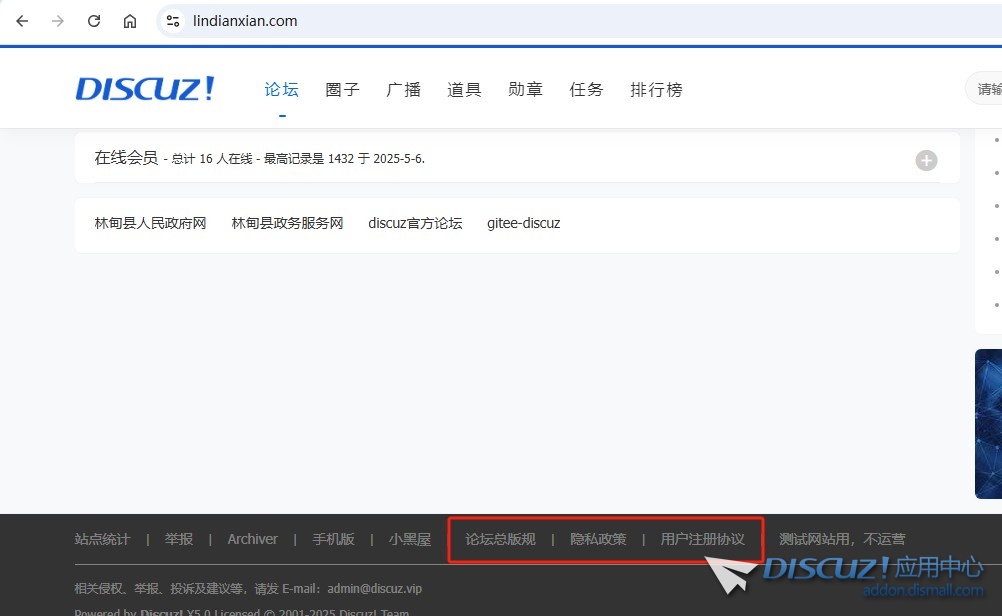Focus the address bar showing lindianxian.com
Image resolution: width=1002 pixels, height=616 pixels.
coord(578,21)
